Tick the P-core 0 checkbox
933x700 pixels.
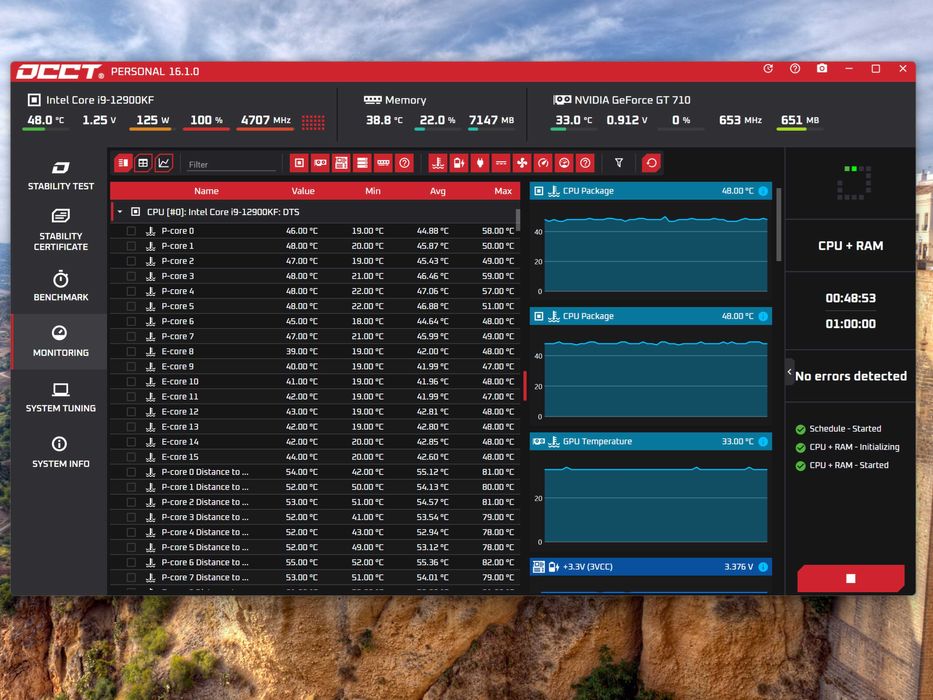tap(131, 231)
